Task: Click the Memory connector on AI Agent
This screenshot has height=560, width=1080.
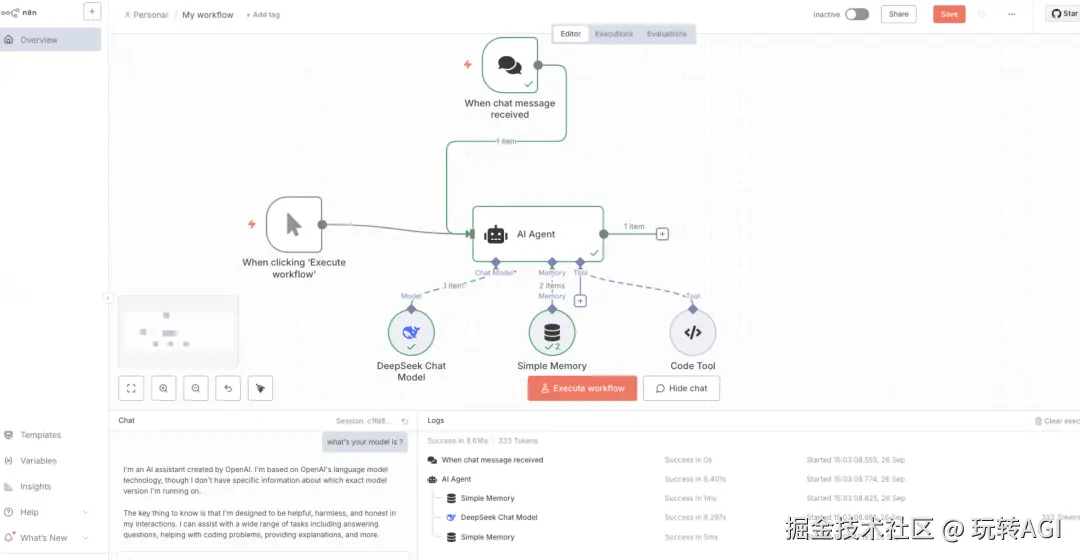Action: point(552,262)
